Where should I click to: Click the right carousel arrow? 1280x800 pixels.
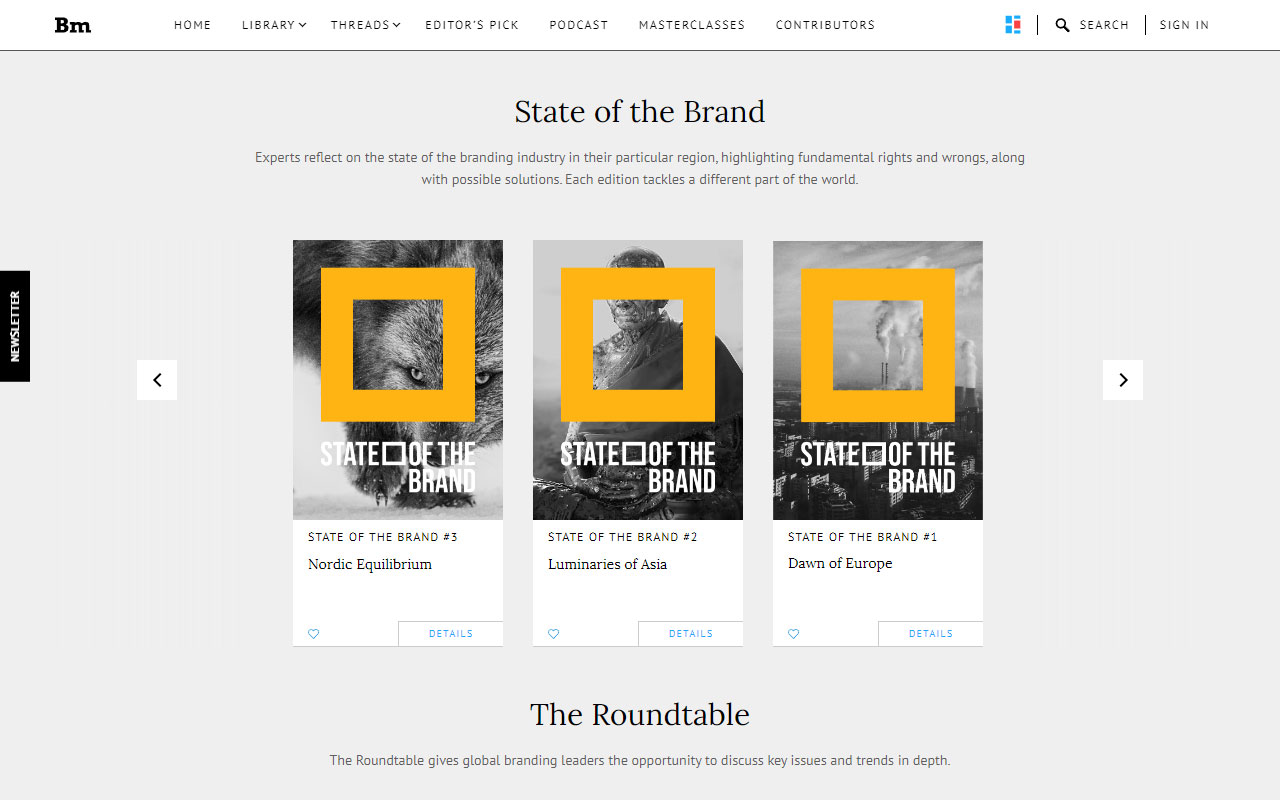[x=1123, y=380]
